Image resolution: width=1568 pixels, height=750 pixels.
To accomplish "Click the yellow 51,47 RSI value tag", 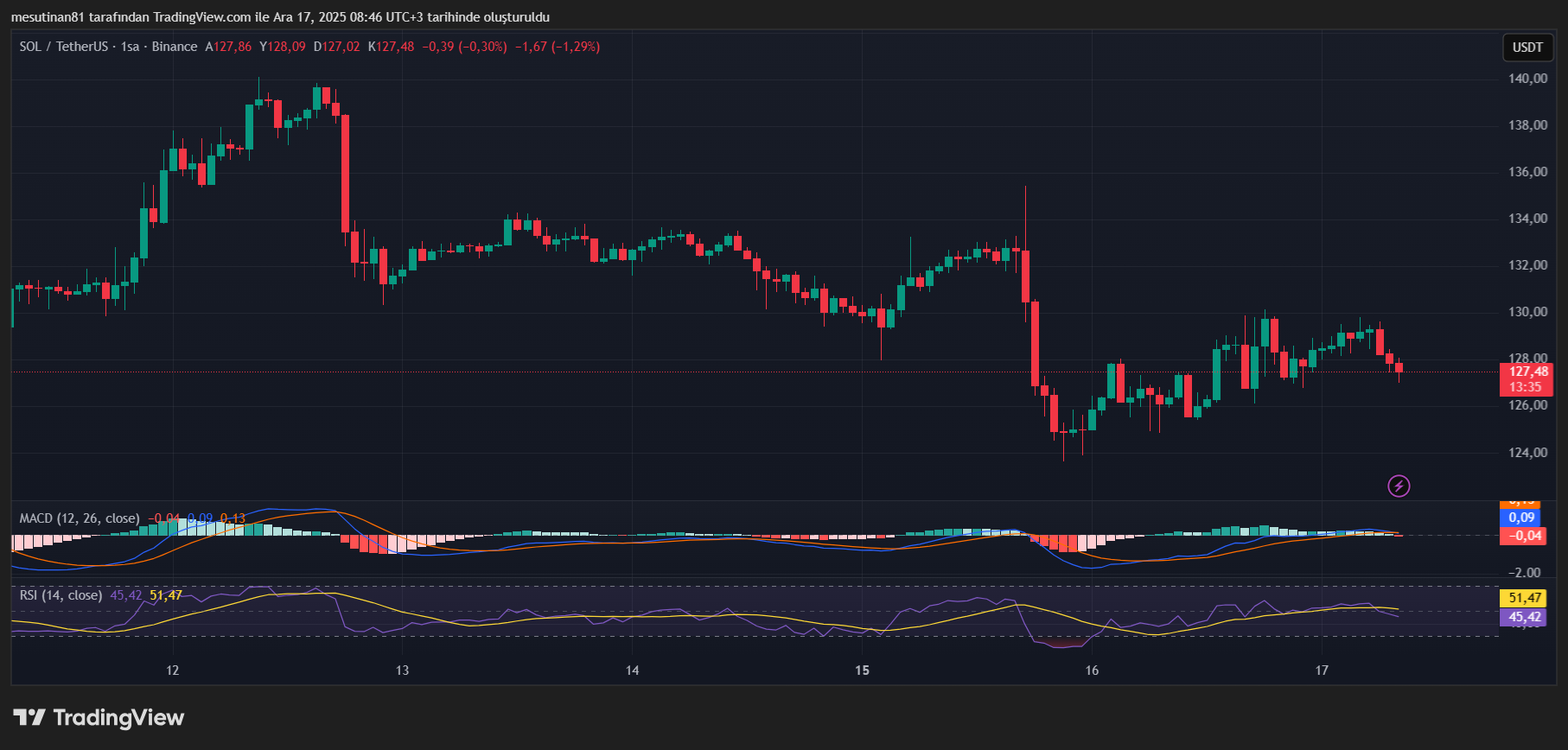I will pos(1525,598).
